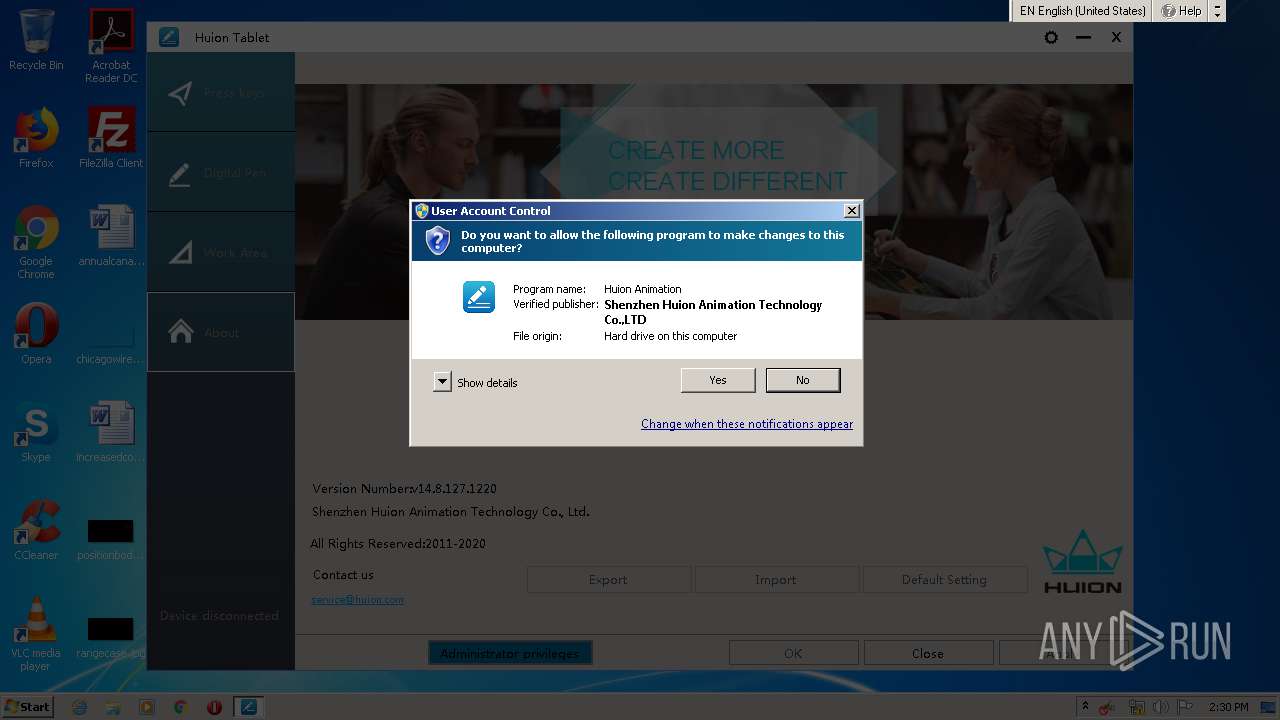This screenshot has width=1280, height=720.
Task: Click Huion Tablet taskbar button
Action: [248, 707]
